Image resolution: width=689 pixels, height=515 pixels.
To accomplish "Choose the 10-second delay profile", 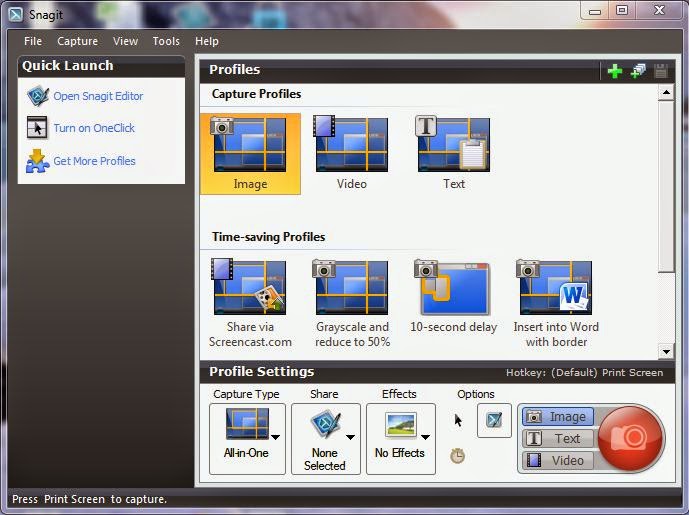I will 453,297.
